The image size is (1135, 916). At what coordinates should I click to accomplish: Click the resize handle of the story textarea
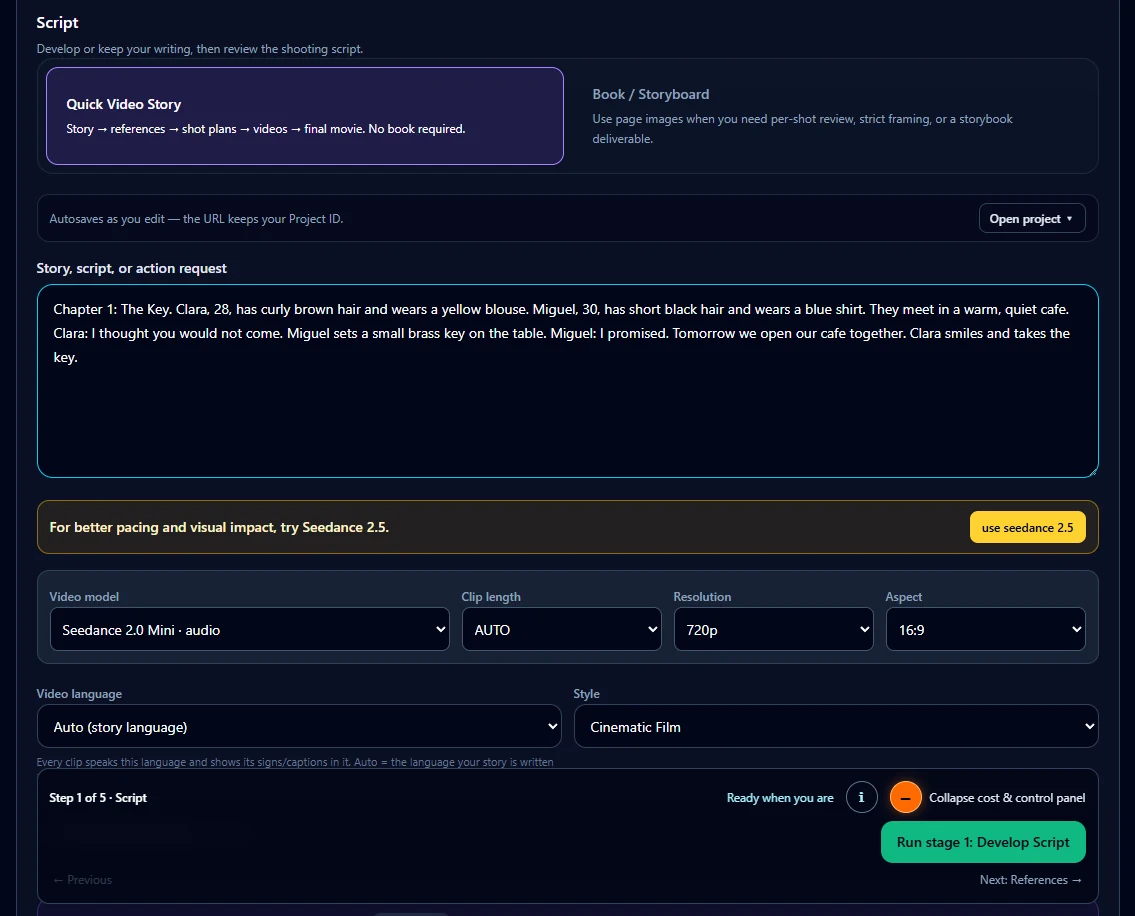[1092, 471]
